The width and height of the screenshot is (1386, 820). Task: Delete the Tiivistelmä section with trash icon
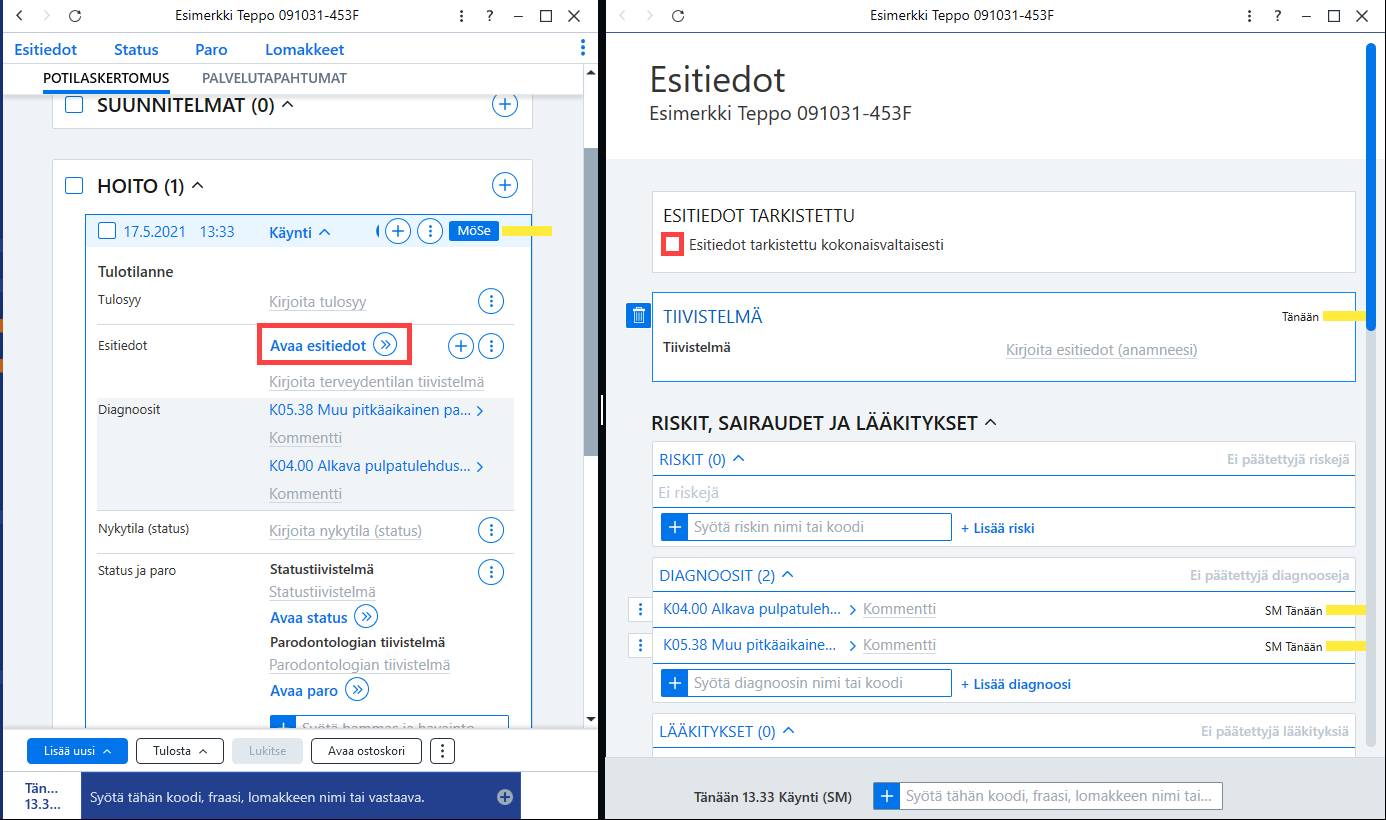639,315
